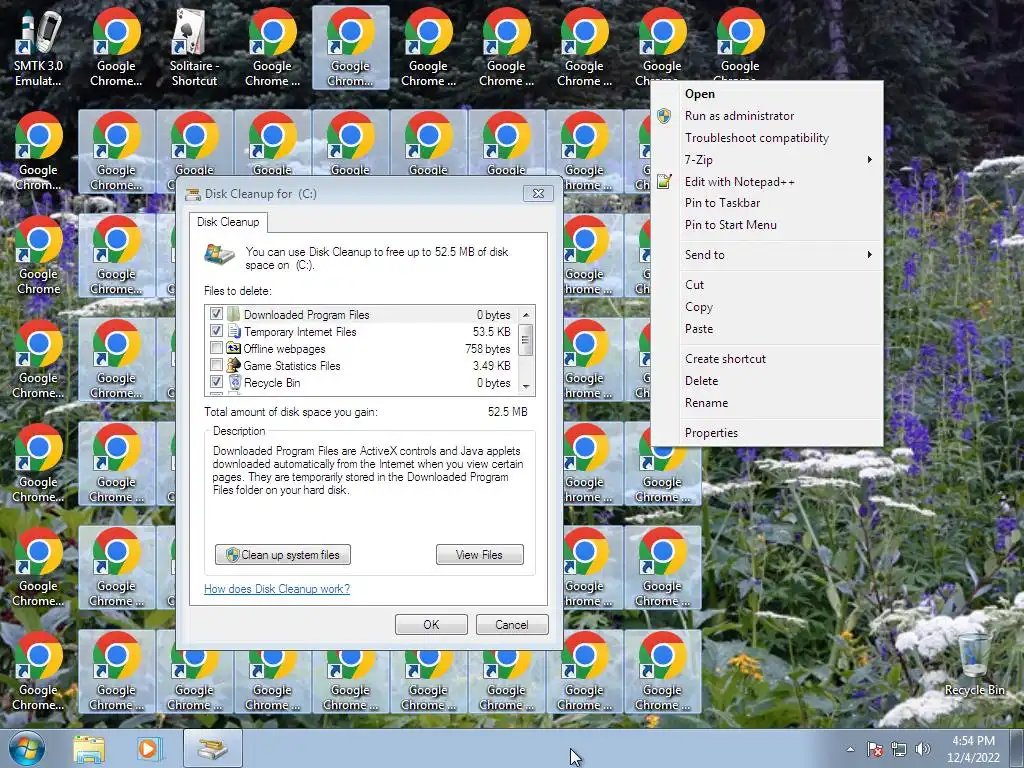Show hidden system tray icons arrow
1024x768 pixels.
[x=850, y=749]
